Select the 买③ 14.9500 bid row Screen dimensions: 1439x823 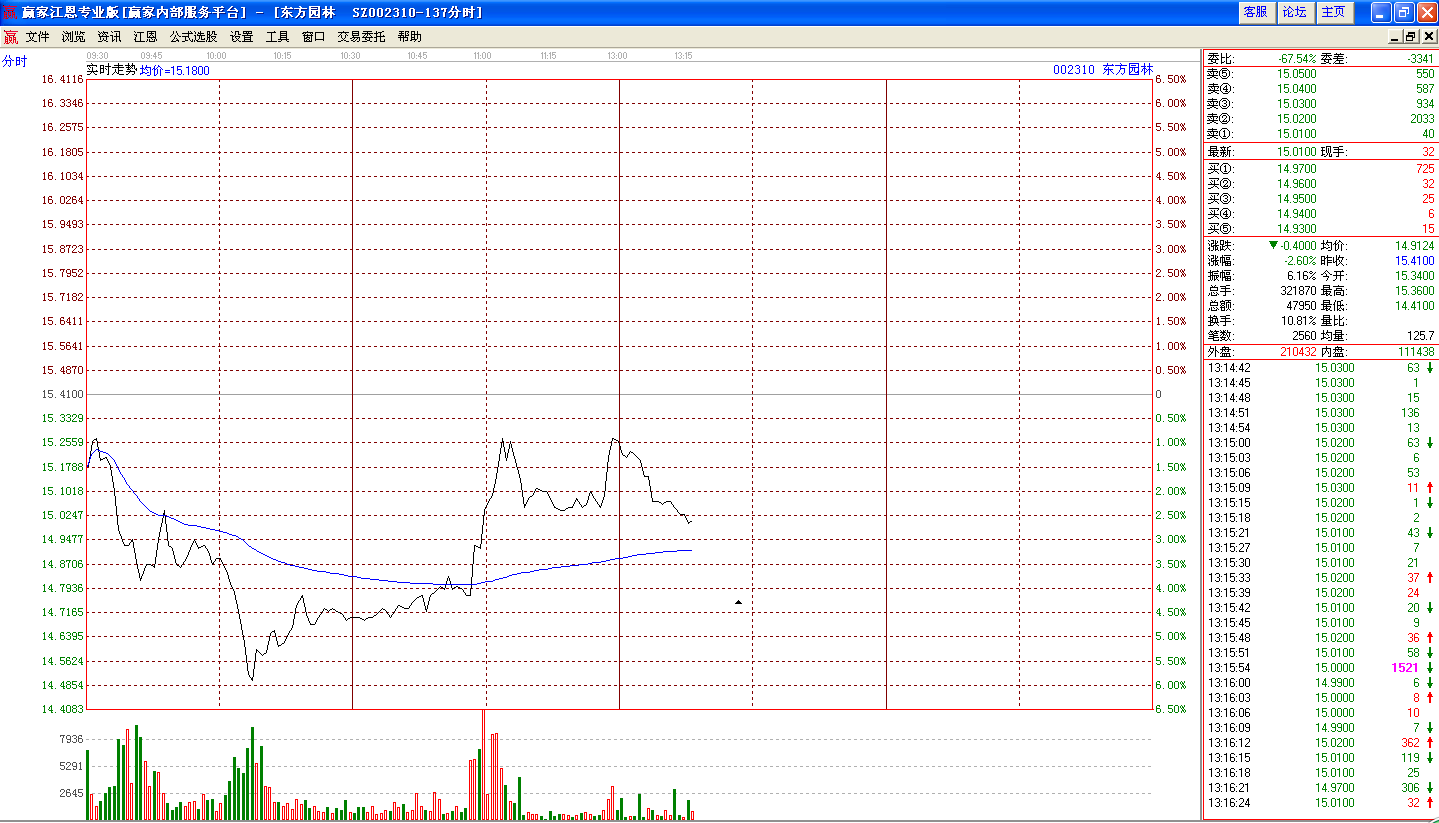[1320, 199]
